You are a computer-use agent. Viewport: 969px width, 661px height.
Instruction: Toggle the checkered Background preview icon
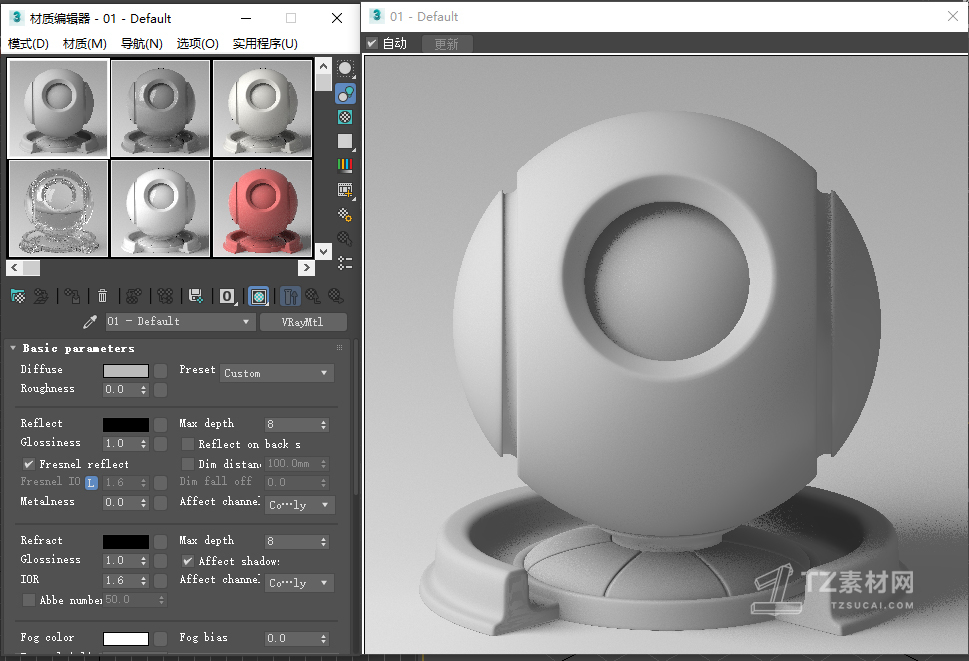[x=345, y=118]
